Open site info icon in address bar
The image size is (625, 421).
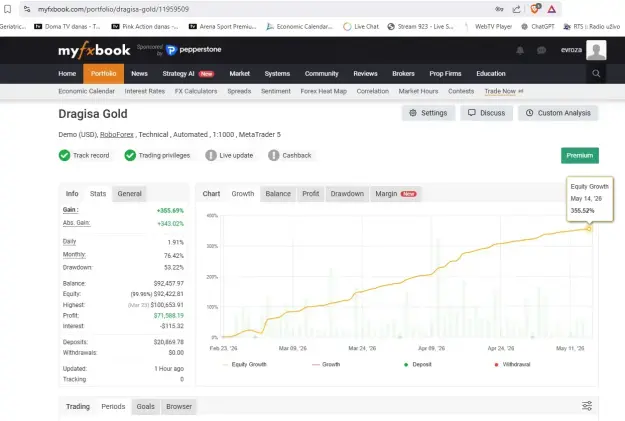point(27,9)
